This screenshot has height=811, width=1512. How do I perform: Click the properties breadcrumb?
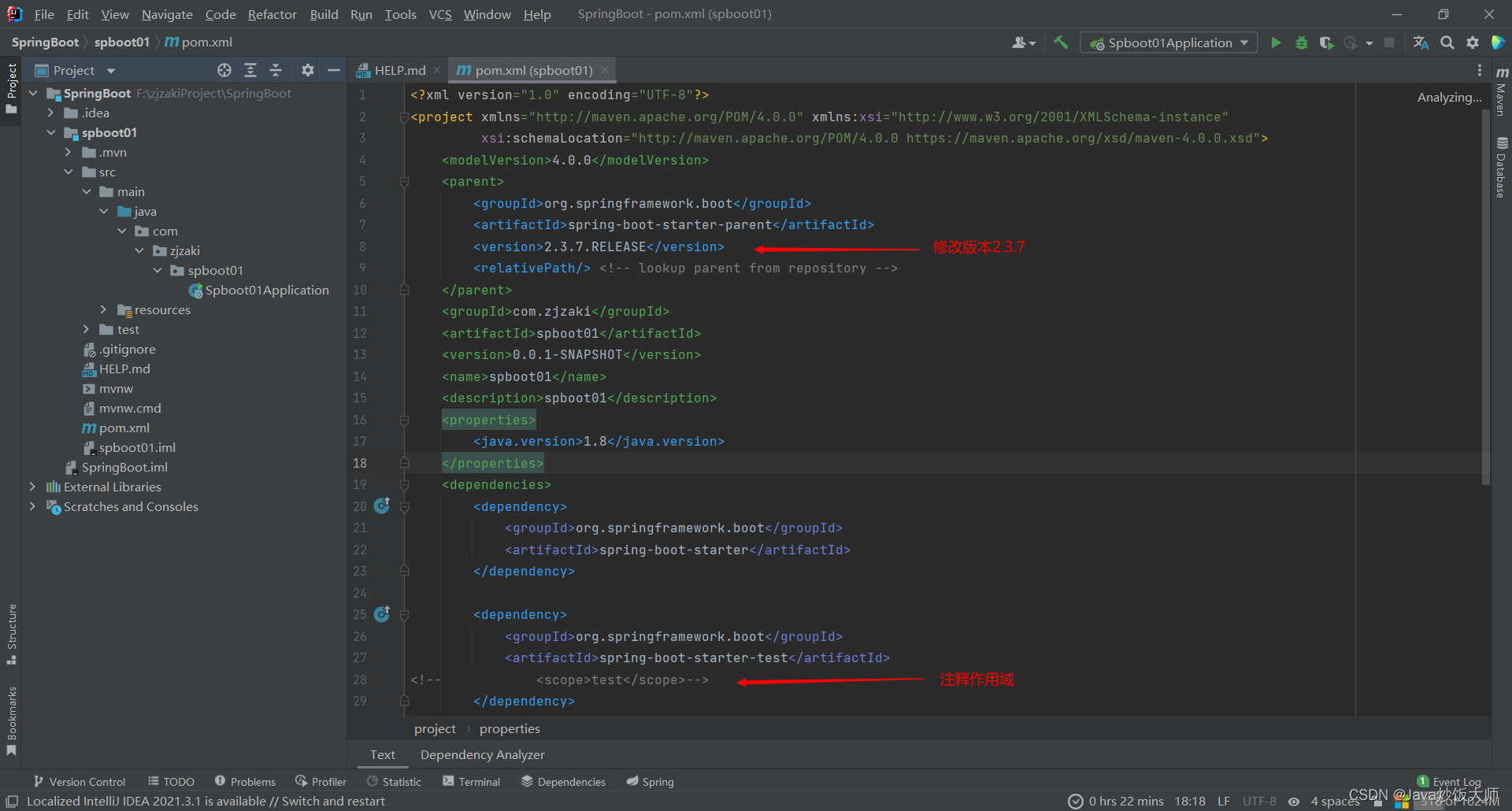point(510,728)
